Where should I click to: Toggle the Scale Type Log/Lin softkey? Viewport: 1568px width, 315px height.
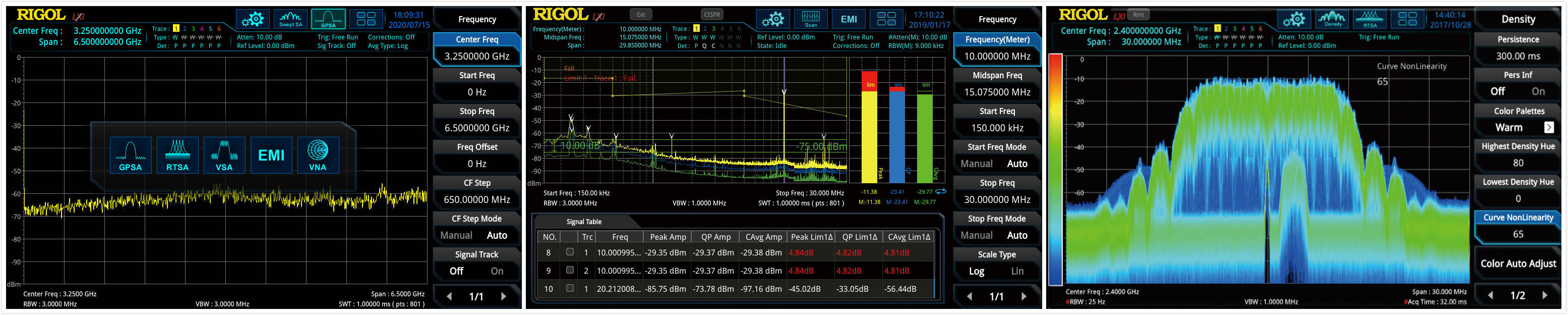pos(997,264)
